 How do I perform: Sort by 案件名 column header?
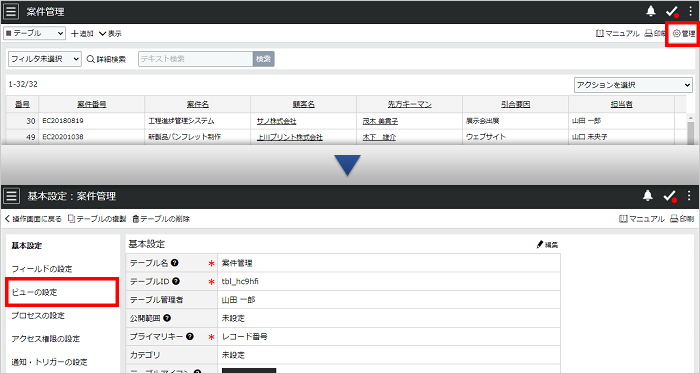[197, 104]
